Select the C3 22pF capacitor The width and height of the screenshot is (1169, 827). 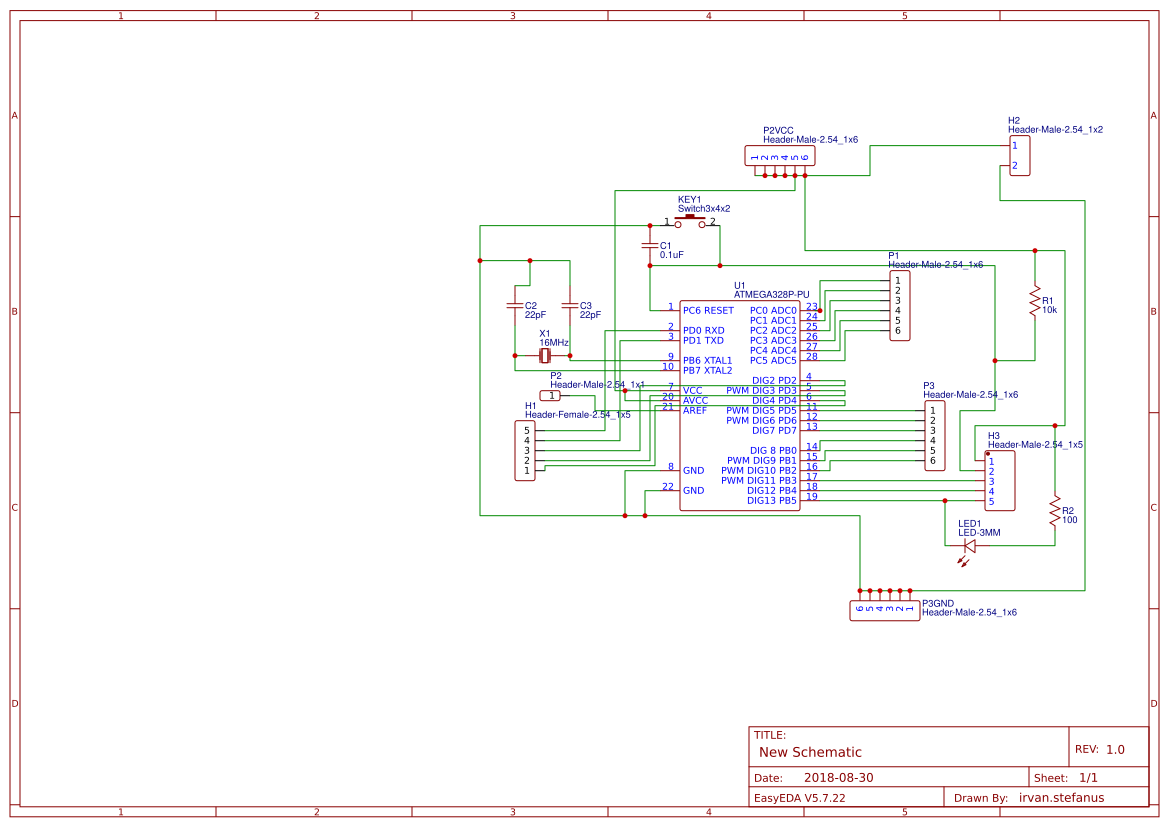(570, 305)
